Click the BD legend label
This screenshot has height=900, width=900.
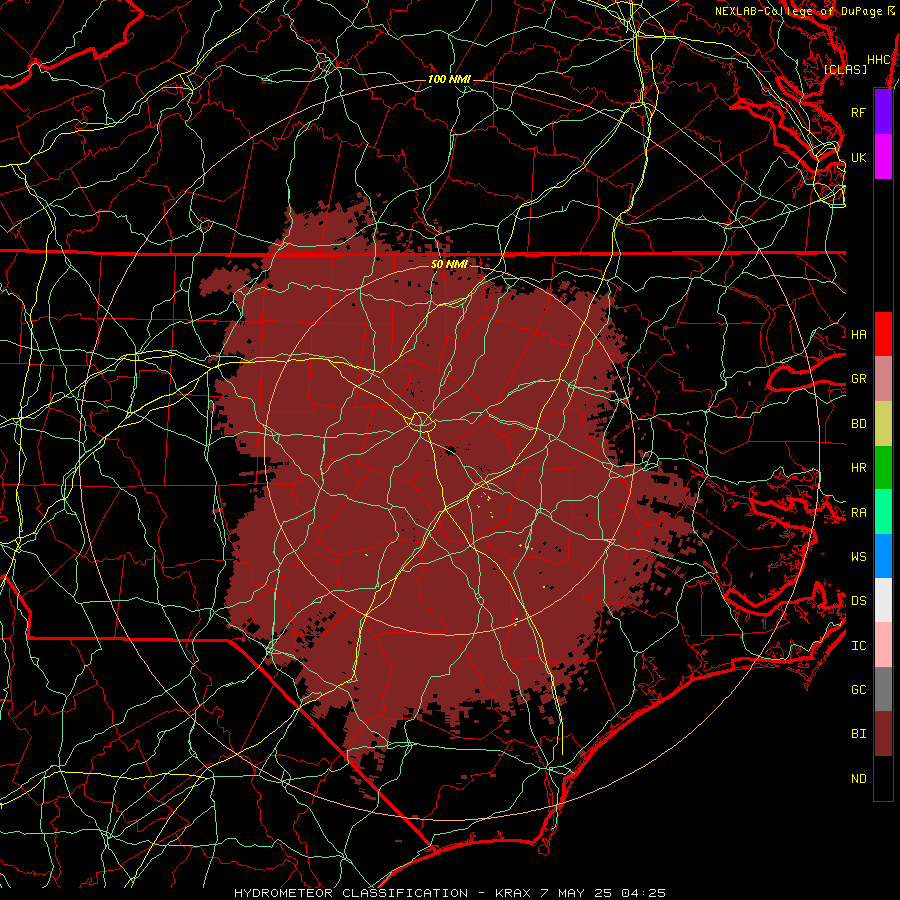click(x=858, y=424)
